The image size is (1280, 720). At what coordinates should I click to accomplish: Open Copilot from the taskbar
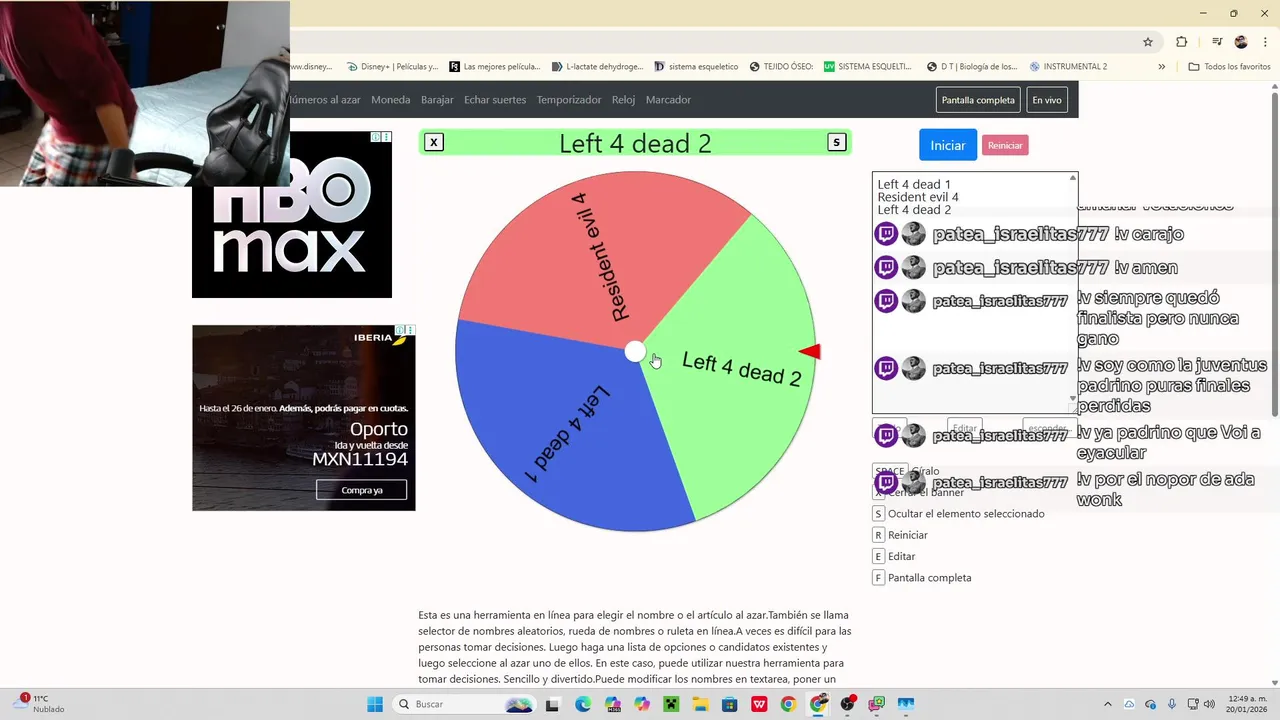click(x=642, y=704)
